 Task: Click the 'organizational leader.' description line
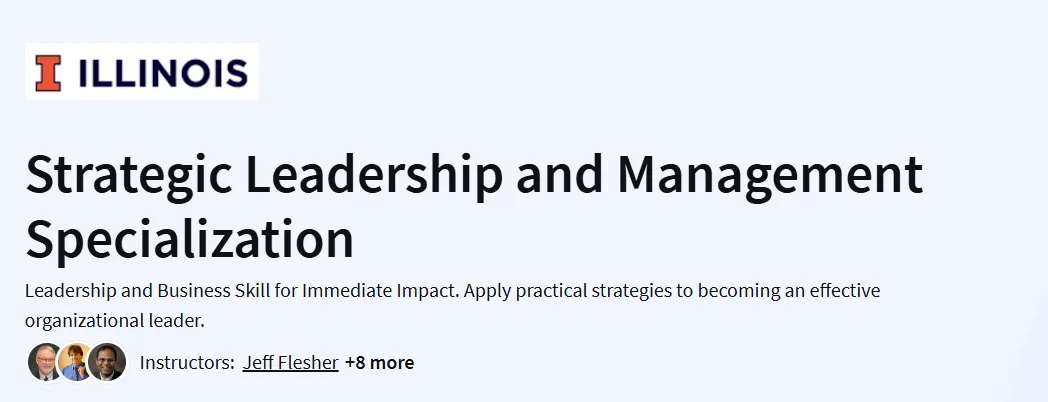114,320
